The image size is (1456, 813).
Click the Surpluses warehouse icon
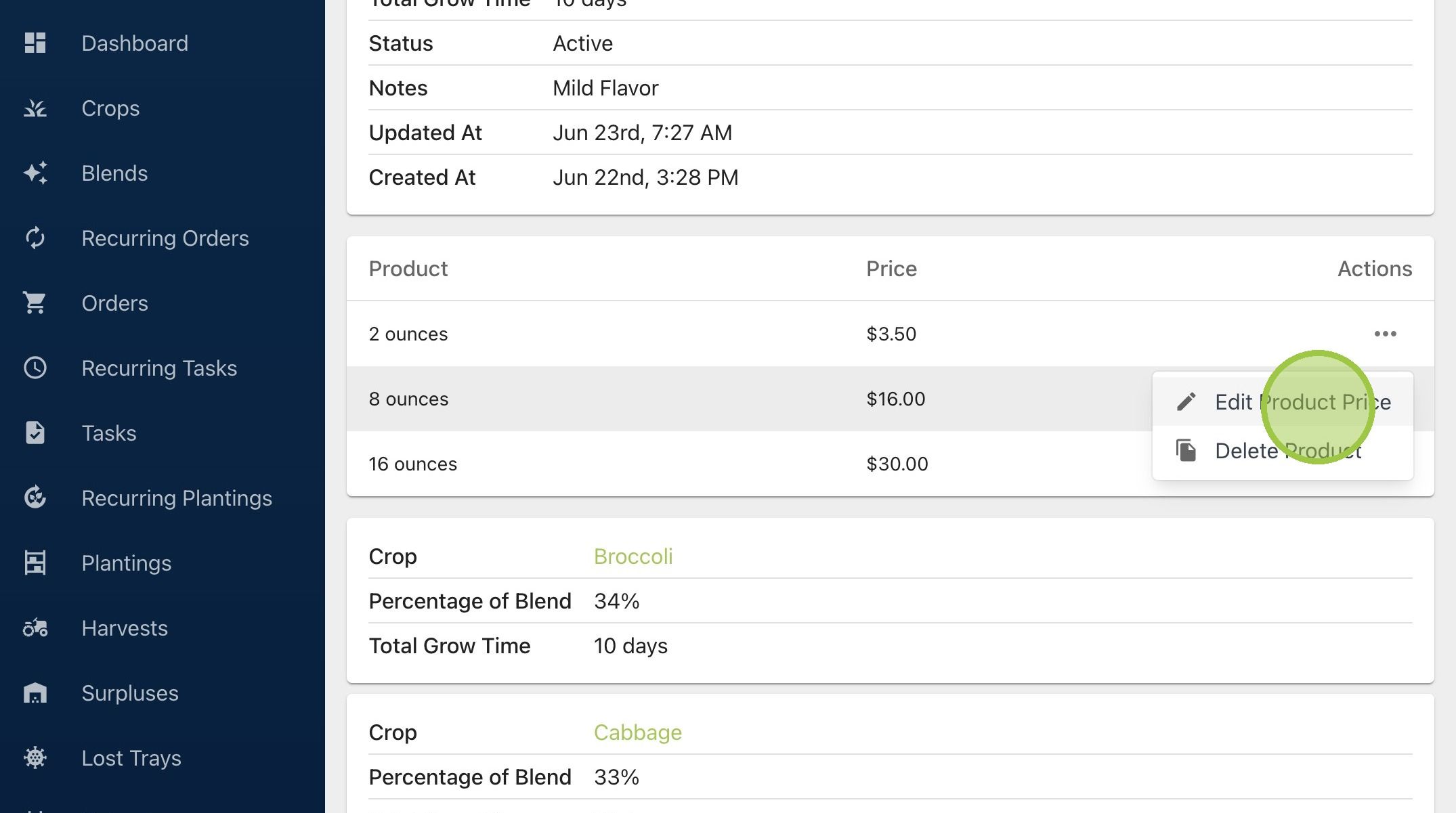35,693
